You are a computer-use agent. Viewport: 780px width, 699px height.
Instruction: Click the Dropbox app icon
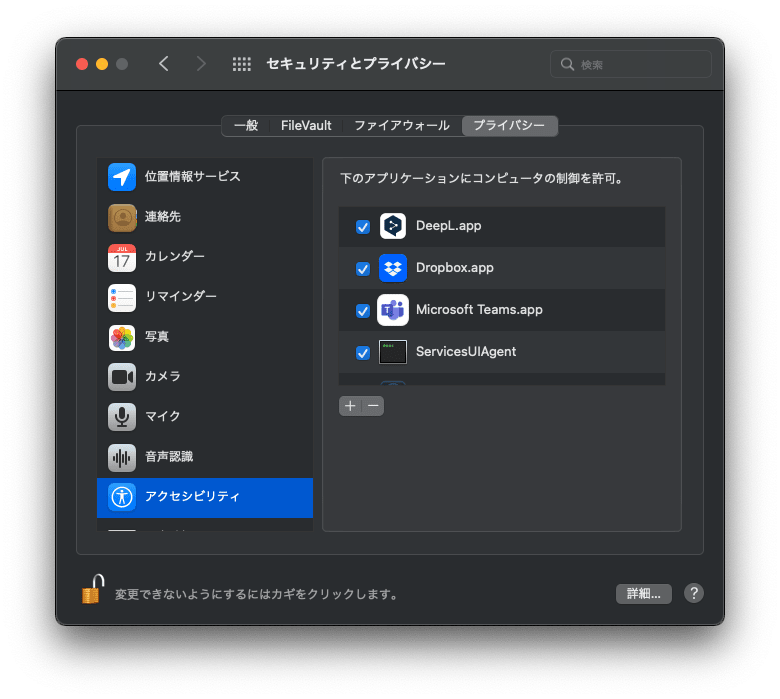pos(393,268)
